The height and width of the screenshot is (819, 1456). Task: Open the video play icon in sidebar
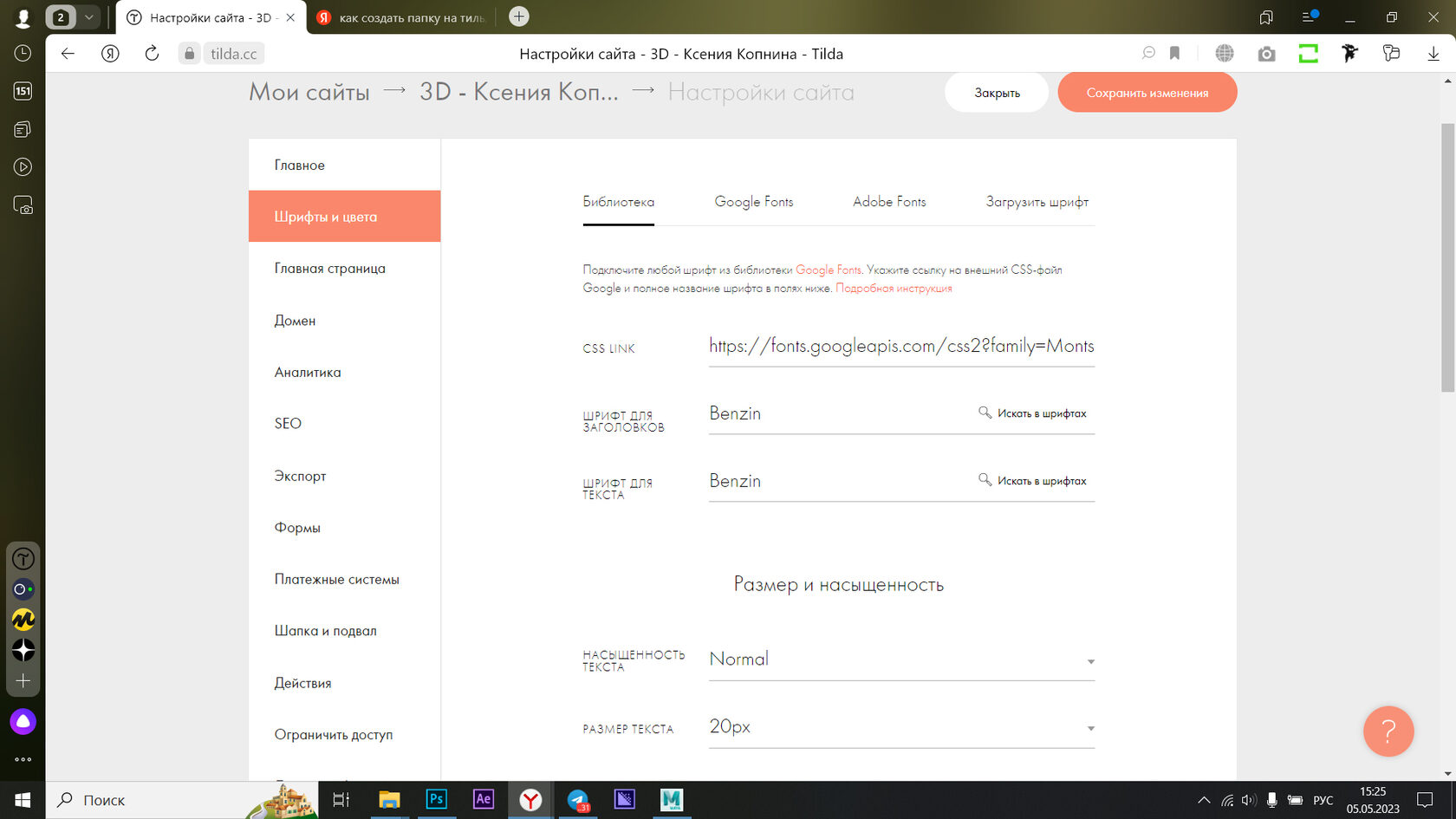[23, 167]
